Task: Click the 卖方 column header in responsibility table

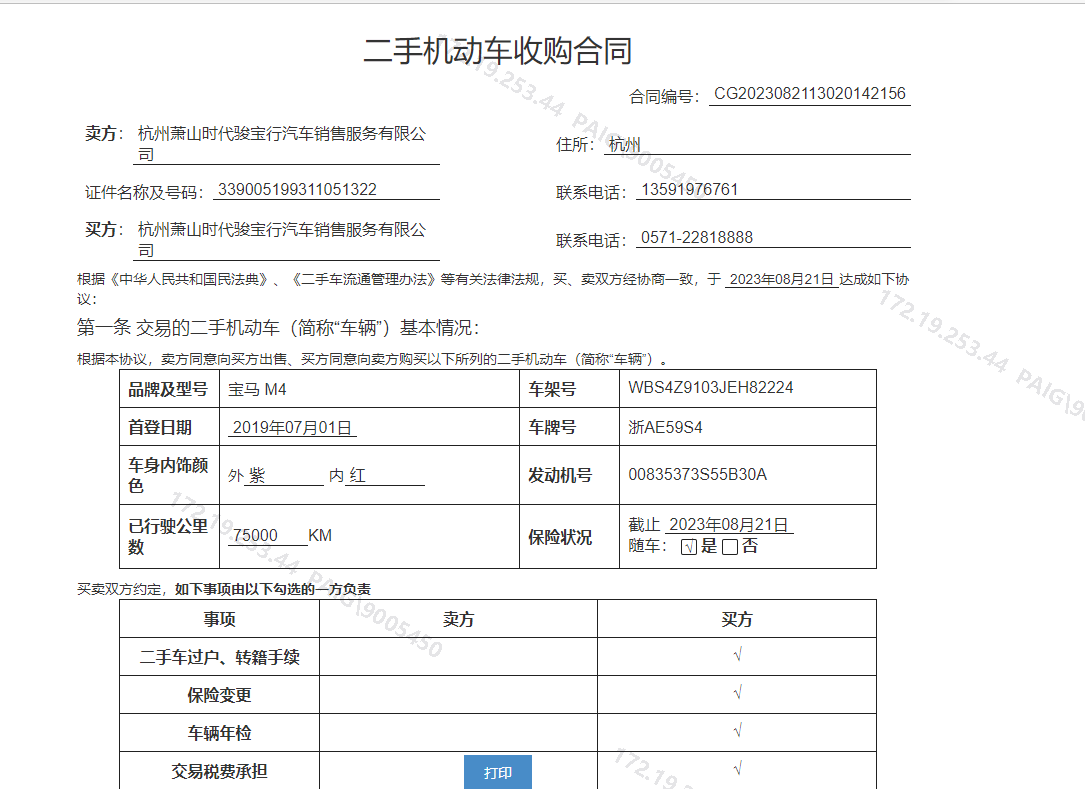Action: [459, 619]
